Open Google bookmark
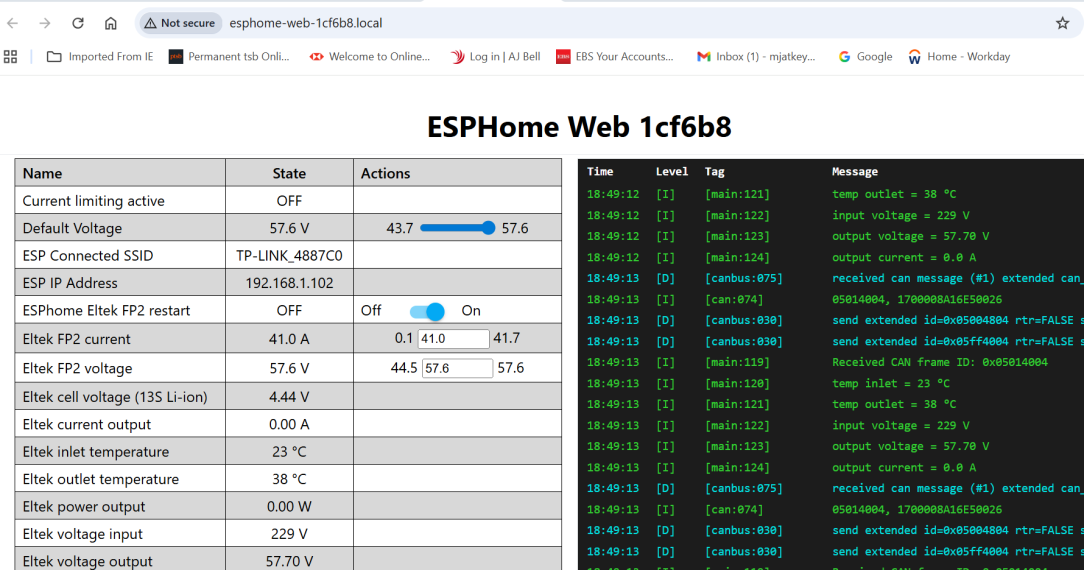Screen dimensions: 1084x570 866,57
